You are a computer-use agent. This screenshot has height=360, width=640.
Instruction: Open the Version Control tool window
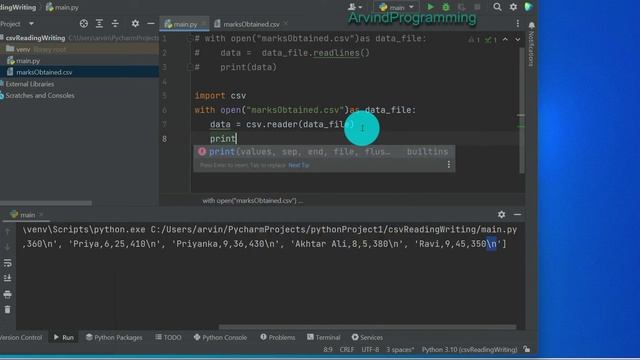pyautogui.click(x=21, y=338)
